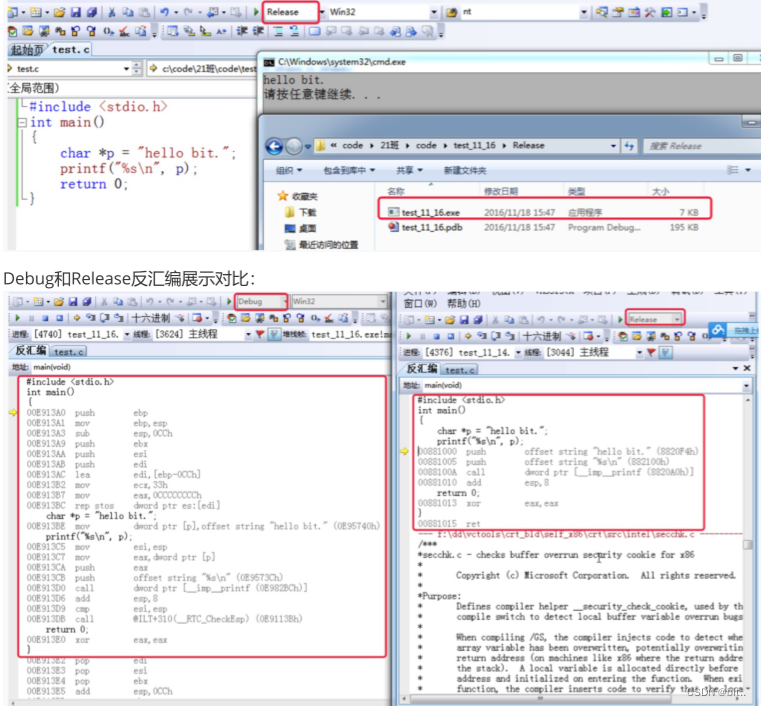Select test.c tab in Release disassembly window
Viewport: 761px width, 706px height.
(460, 370)
